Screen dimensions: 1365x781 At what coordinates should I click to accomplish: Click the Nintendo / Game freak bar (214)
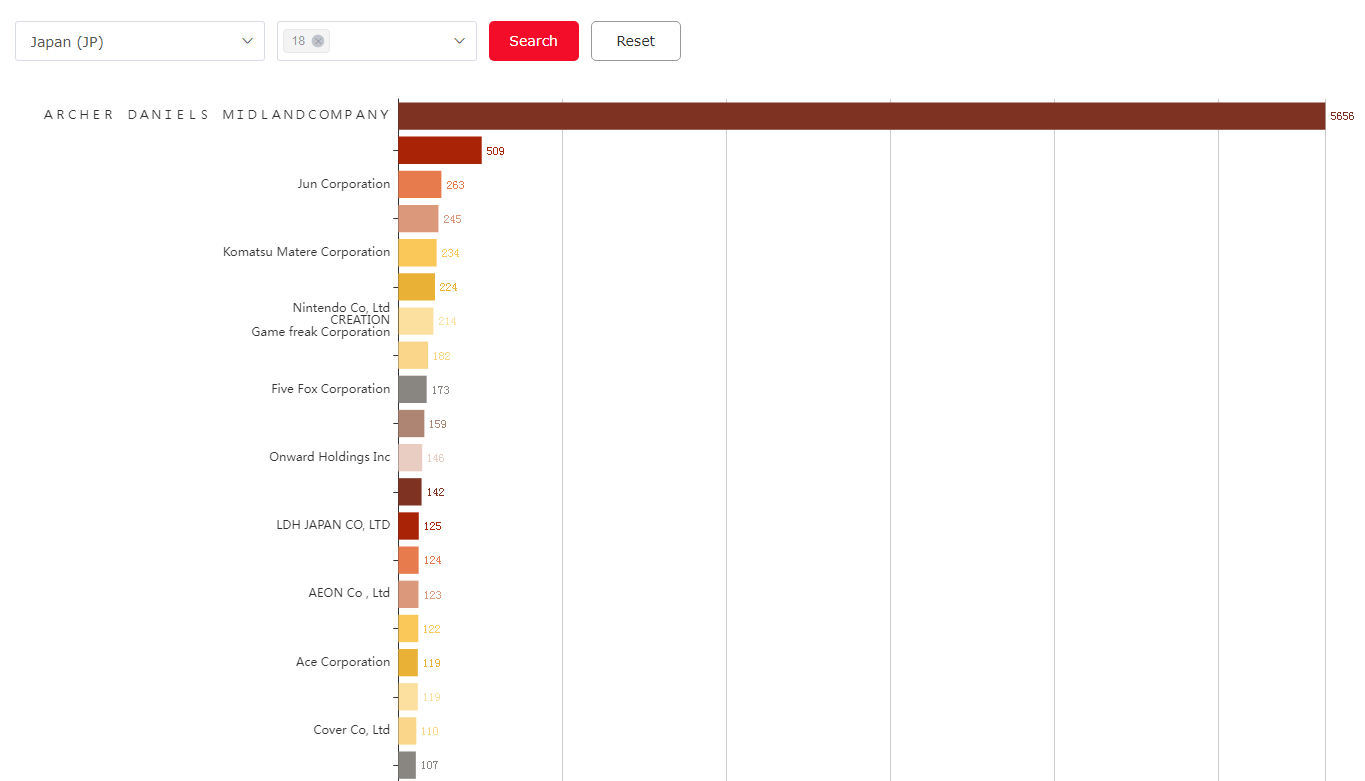415,321
